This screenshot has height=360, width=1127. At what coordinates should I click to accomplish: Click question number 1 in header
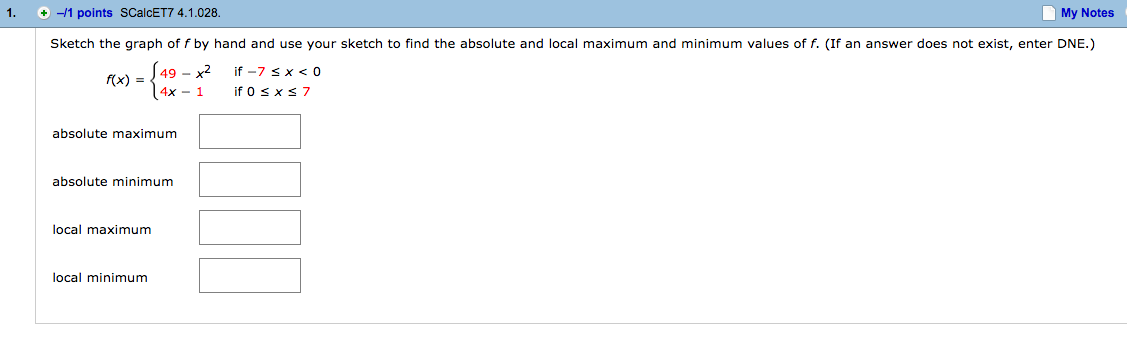tap(12, 13)
